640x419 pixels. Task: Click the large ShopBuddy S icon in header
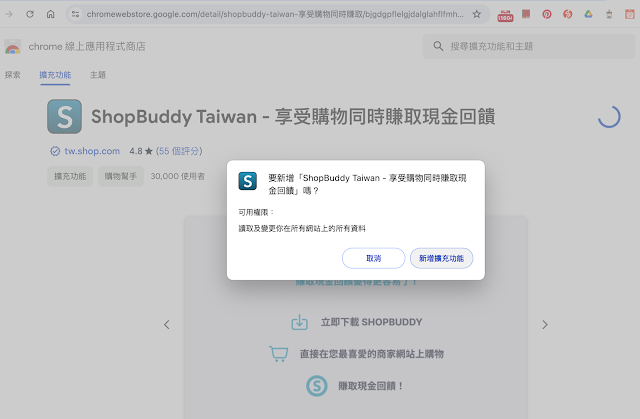(64, 117)
